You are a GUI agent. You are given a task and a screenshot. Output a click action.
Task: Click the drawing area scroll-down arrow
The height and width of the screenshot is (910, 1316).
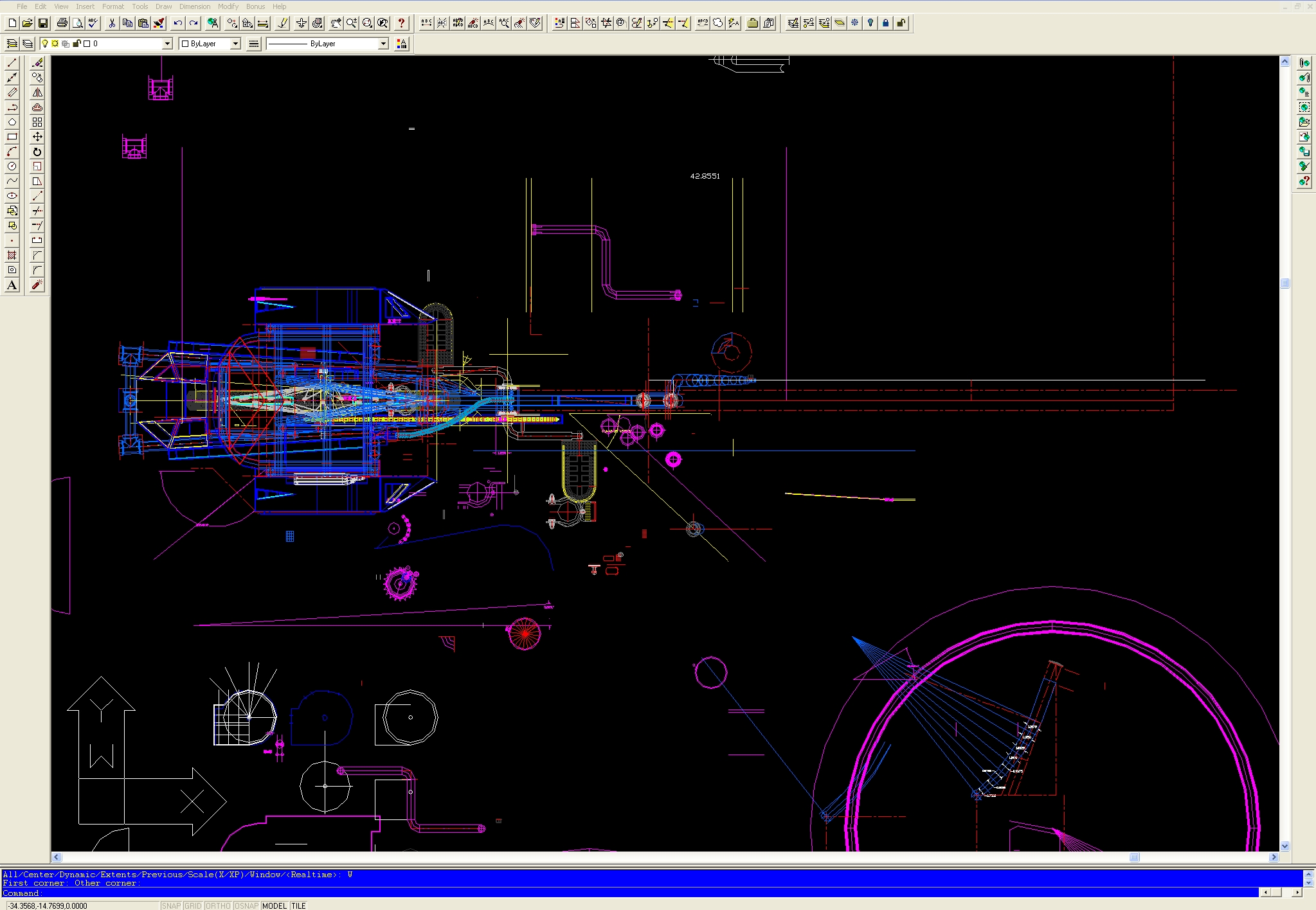tap(1284, 846)
